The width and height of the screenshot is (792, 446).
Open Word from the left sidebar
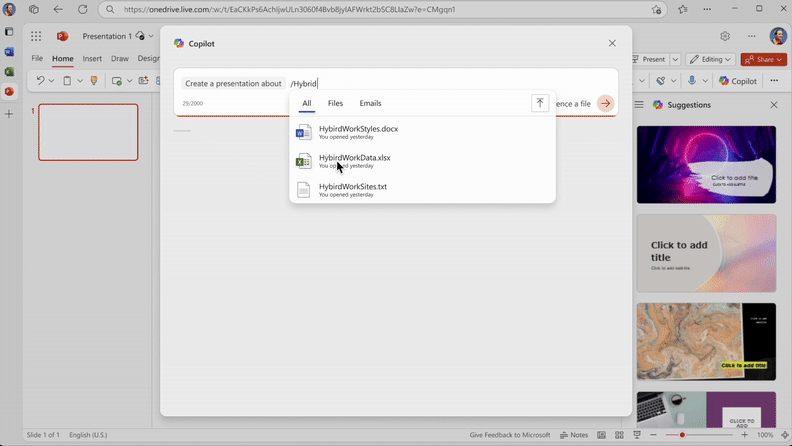(9, 52)
